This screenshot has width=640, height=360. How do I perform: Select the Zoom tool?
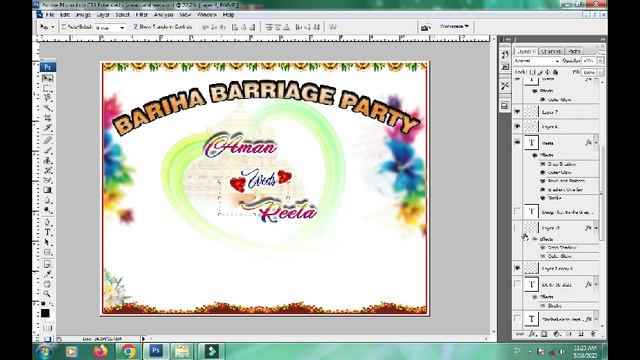pyautogui.click(x=48, y=294)
